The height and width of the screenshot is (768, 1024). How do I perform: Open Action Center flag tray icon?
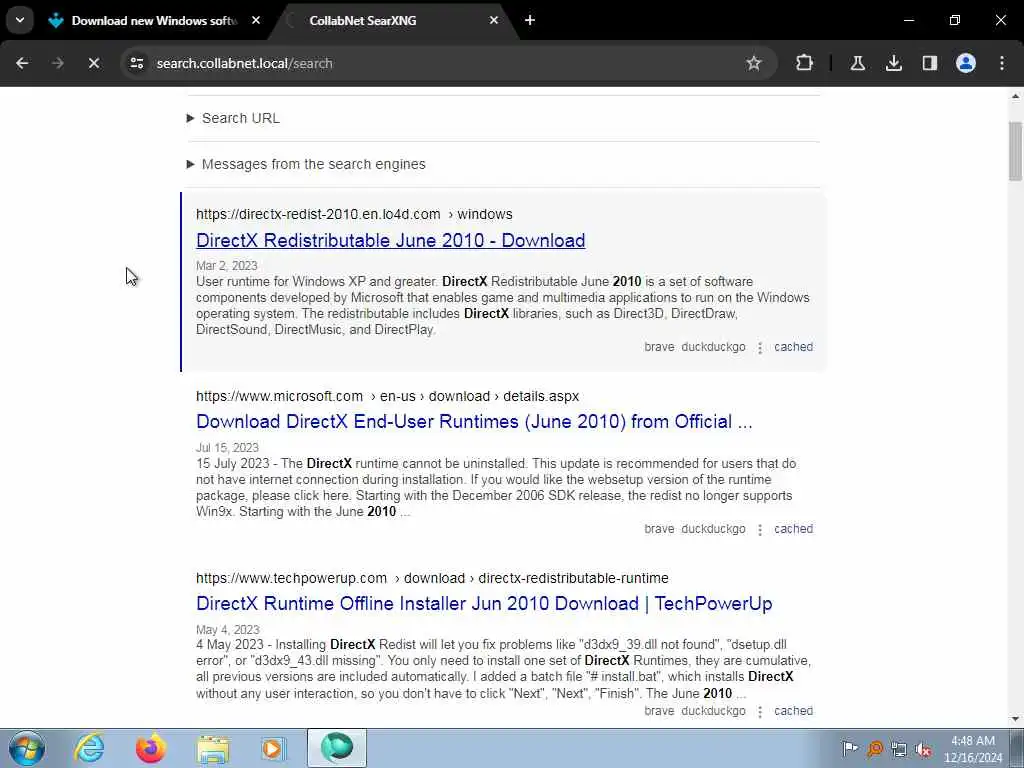click(x=850, y=749)
